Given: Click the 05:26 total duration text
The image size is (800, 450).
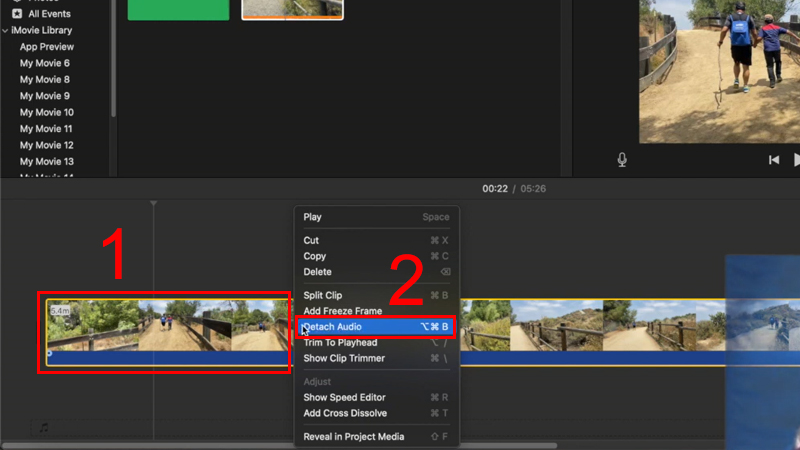Looking at the screenshot, I should click(x=533, y=189).
